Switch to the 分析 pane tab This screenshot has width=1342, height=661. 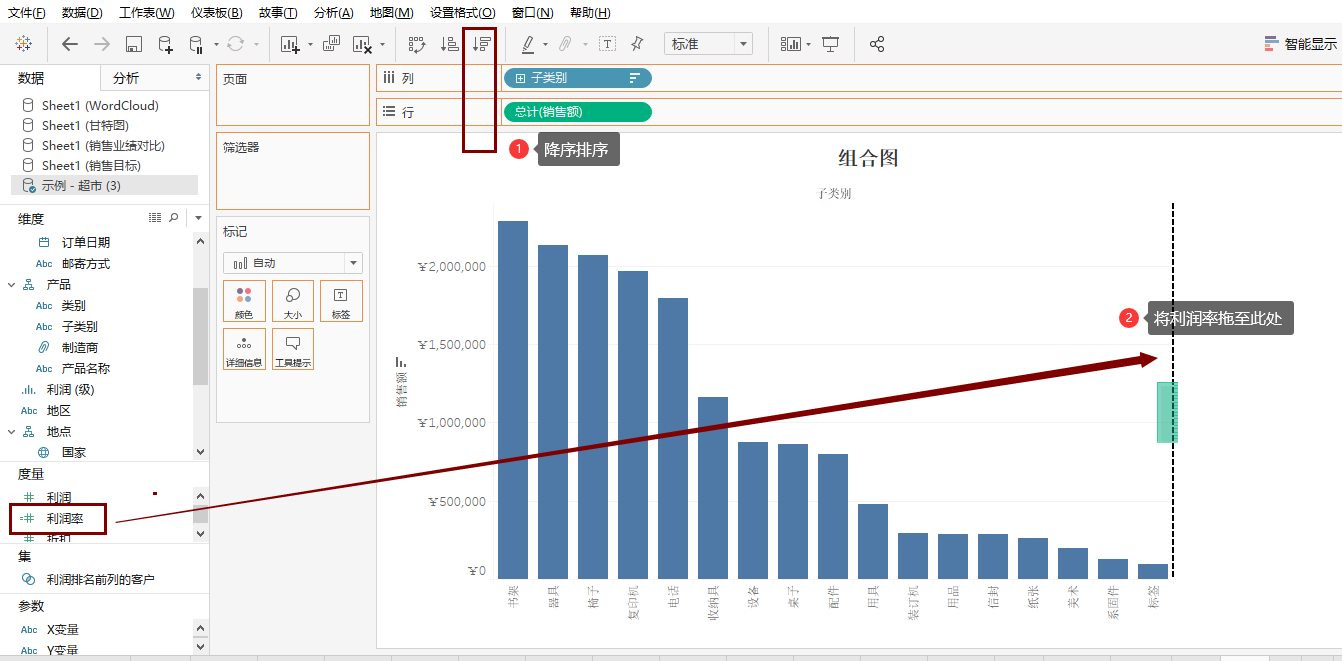click(155, 78)
